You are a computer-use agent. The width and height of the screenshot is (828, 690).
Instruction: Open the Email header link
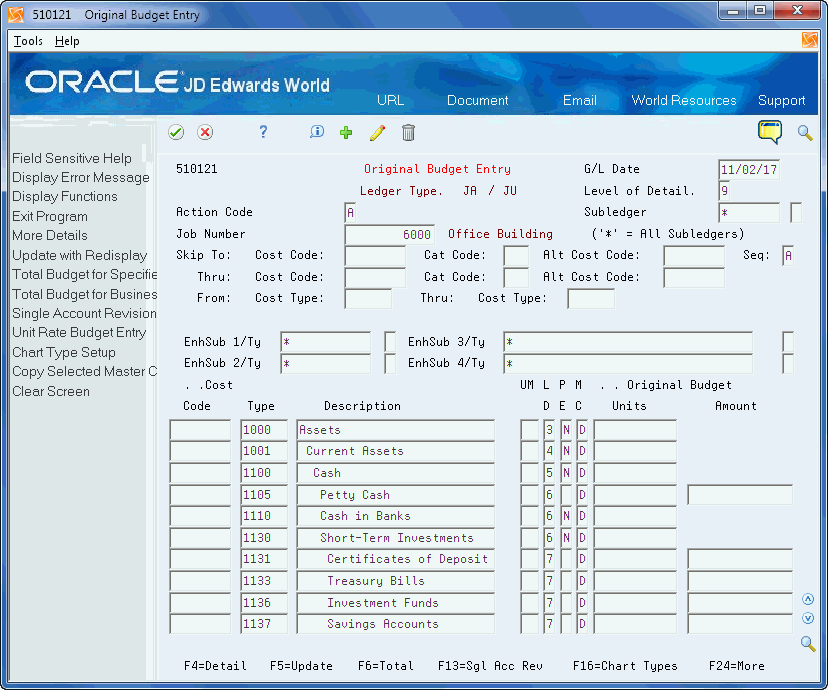(579, 100)
